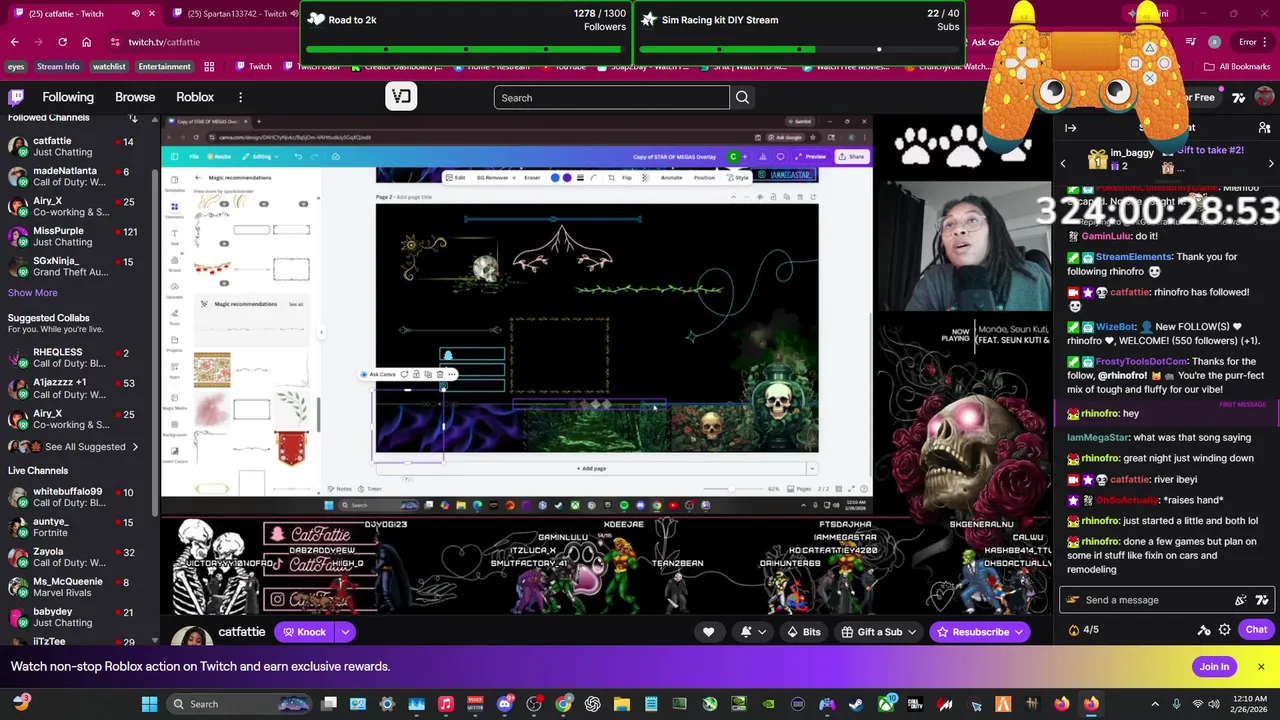Click the Join In promo button
This screenshot has height=720, width=1280.
(x=1214, y=667)
